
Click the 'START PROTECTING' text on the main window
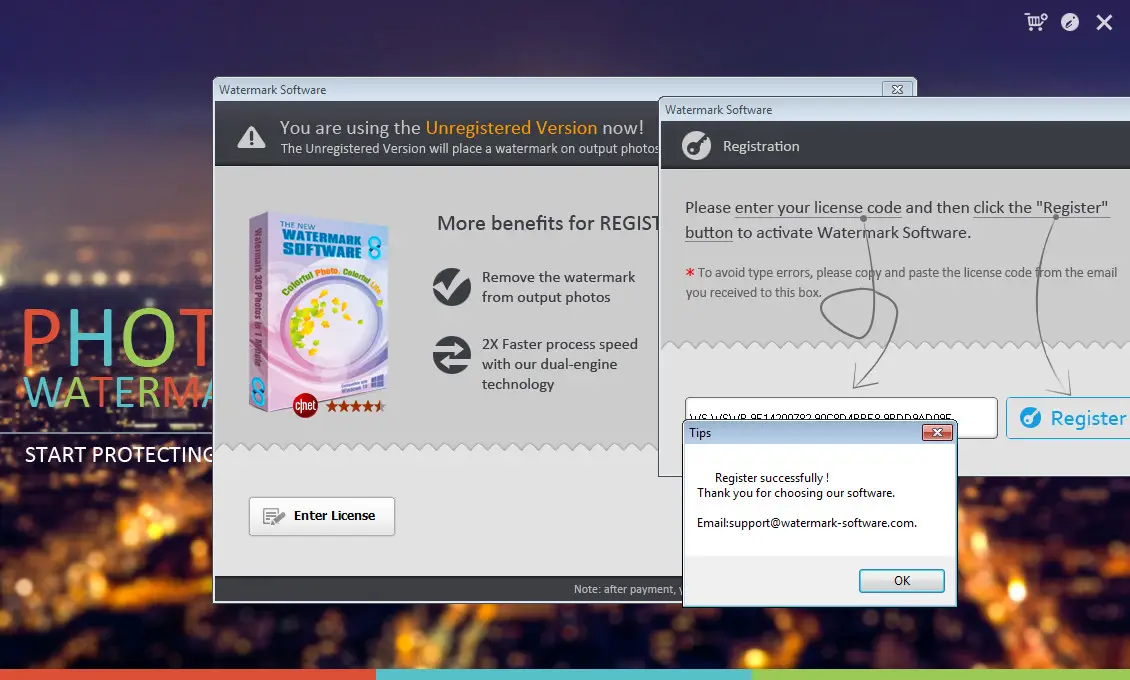point(119,455)
